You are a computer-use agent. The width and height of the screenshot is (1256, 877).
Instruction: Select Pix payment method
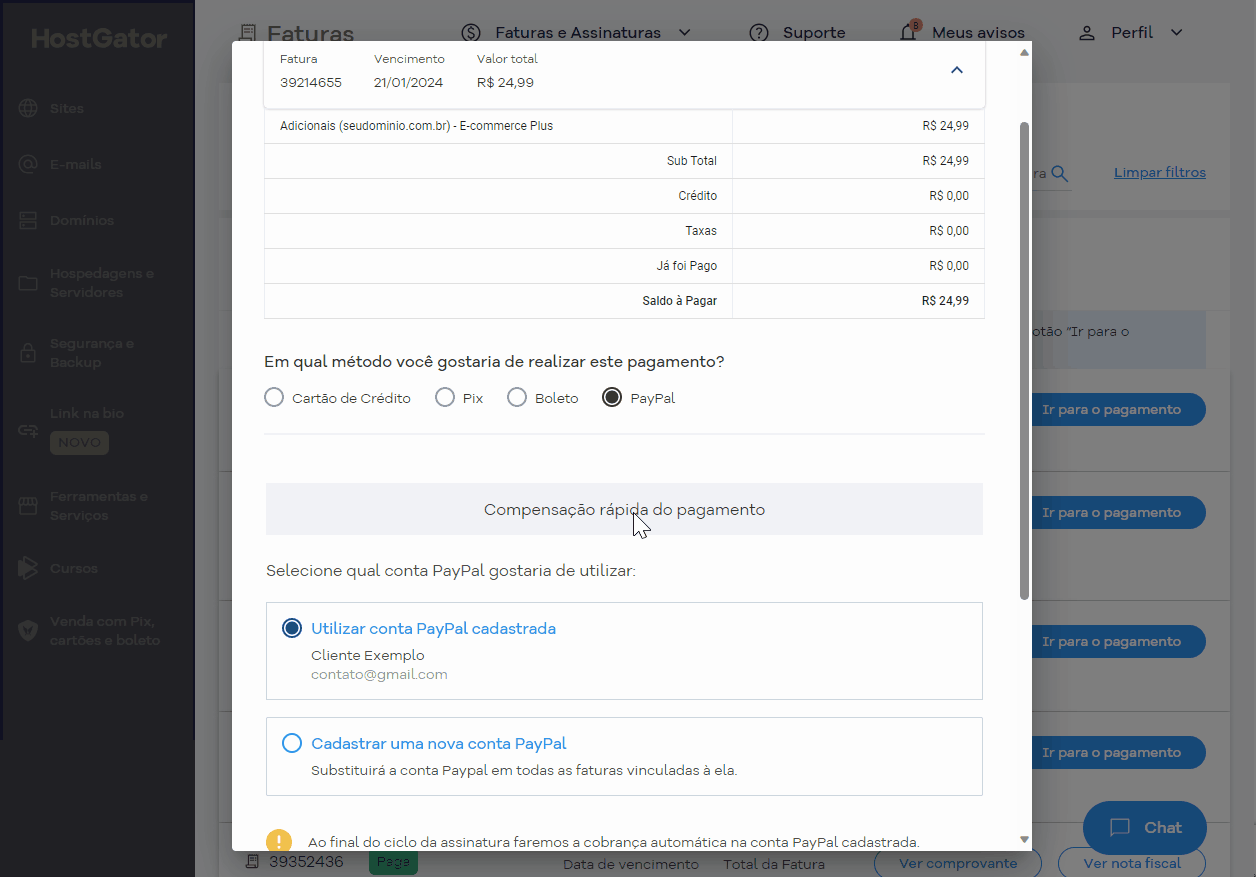coord(445,398)
